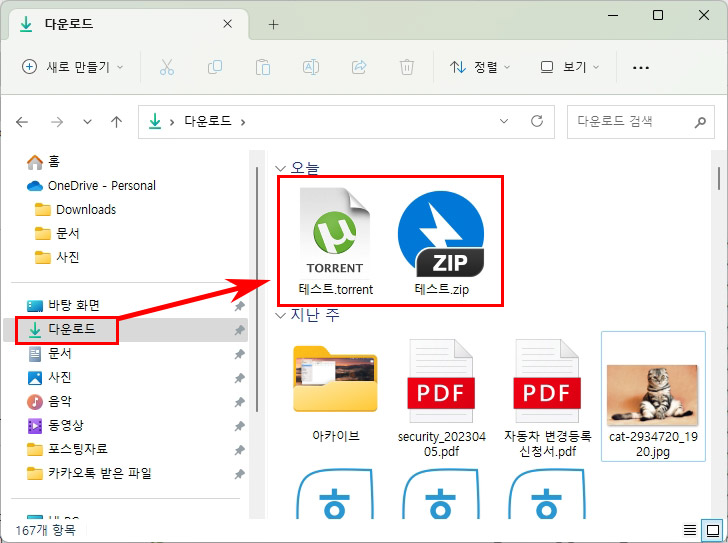Click the Share icon in toolbar
This screenshot has height=543, width=728.
359,67
